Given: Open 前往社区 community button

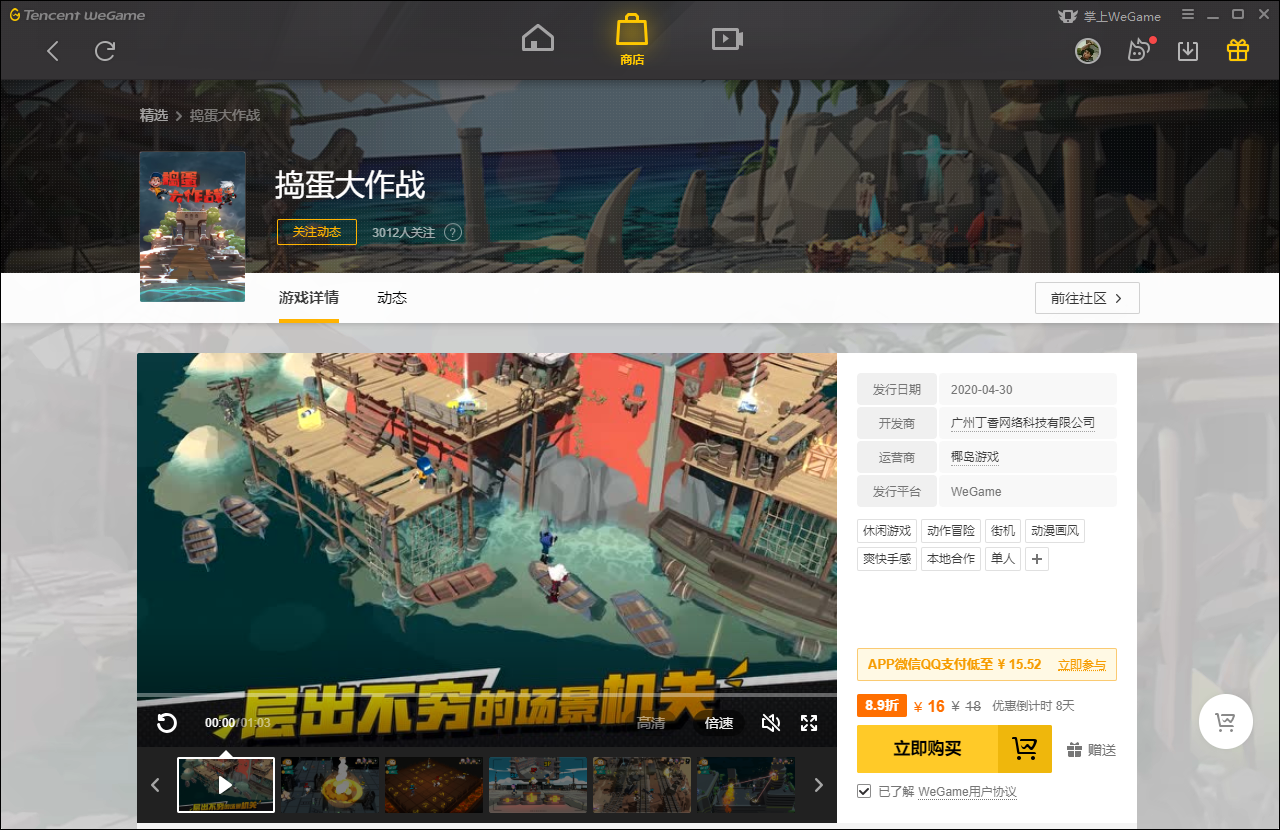Looking at the screenshot, I should (1087, 298).
